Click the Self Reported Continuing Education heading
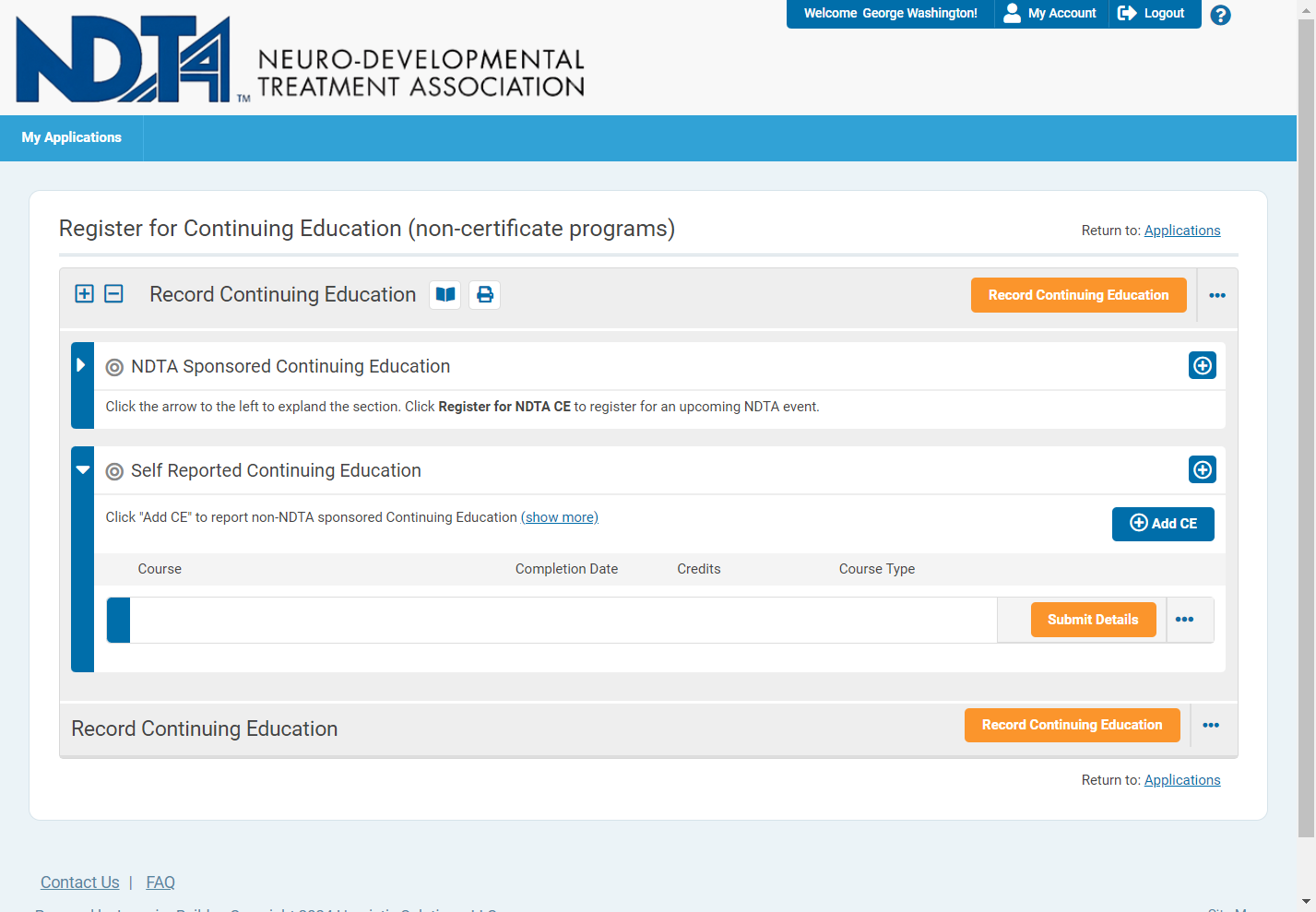Image resolution: width=1316 pixels, height=912 pixels. coord(276,470)
